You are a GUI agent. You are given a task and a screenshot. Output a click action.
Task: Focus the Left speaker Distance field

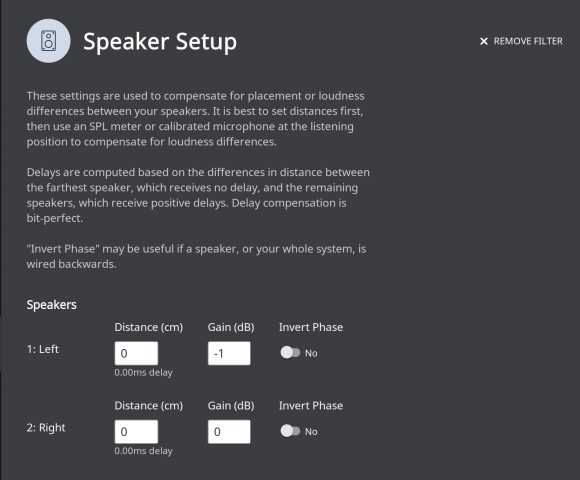click(x=136, y=353)
